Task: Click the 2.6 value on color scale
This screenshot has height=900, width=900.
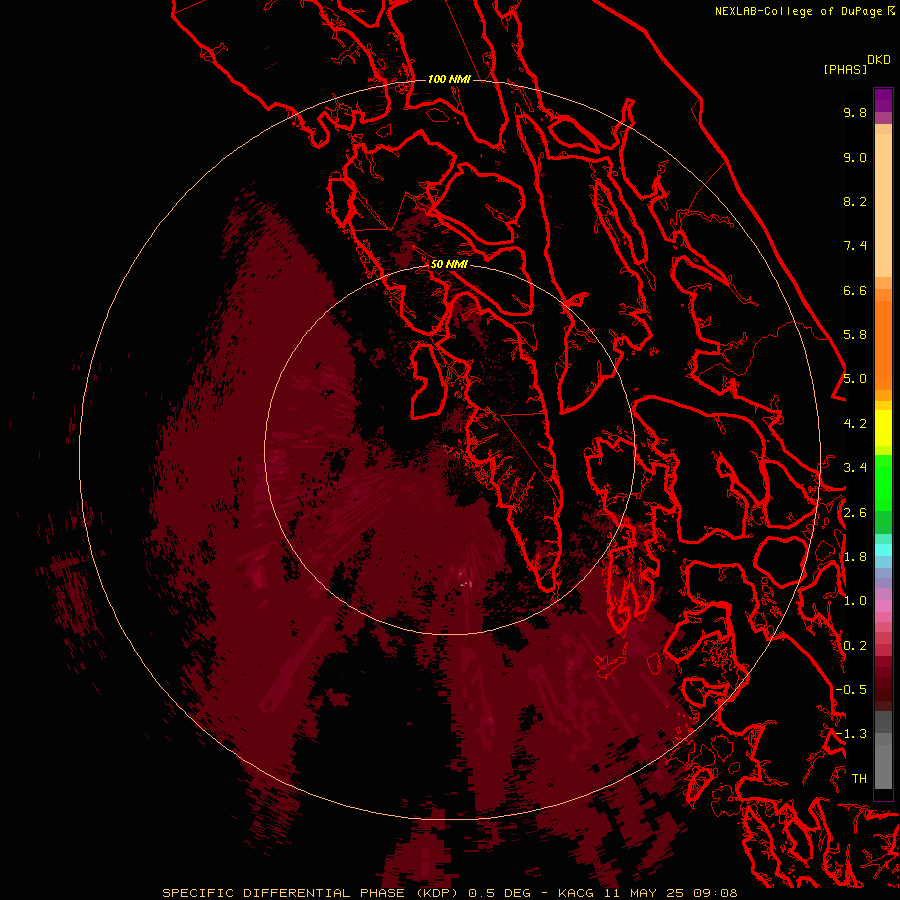Action: coord(855,513)
